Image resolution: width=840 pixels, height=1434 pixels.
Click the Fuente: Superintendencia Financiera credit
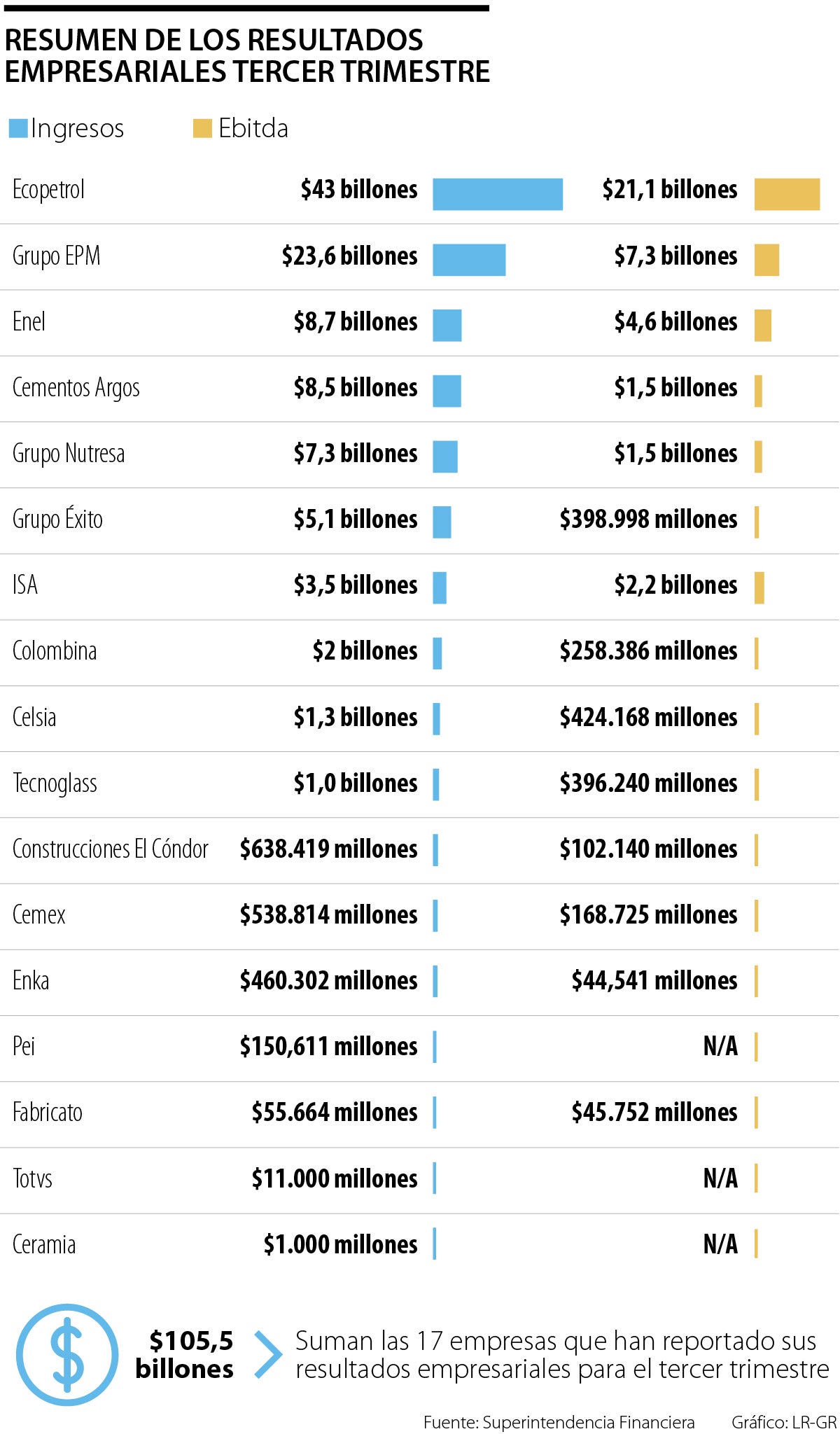point(559,1422)
